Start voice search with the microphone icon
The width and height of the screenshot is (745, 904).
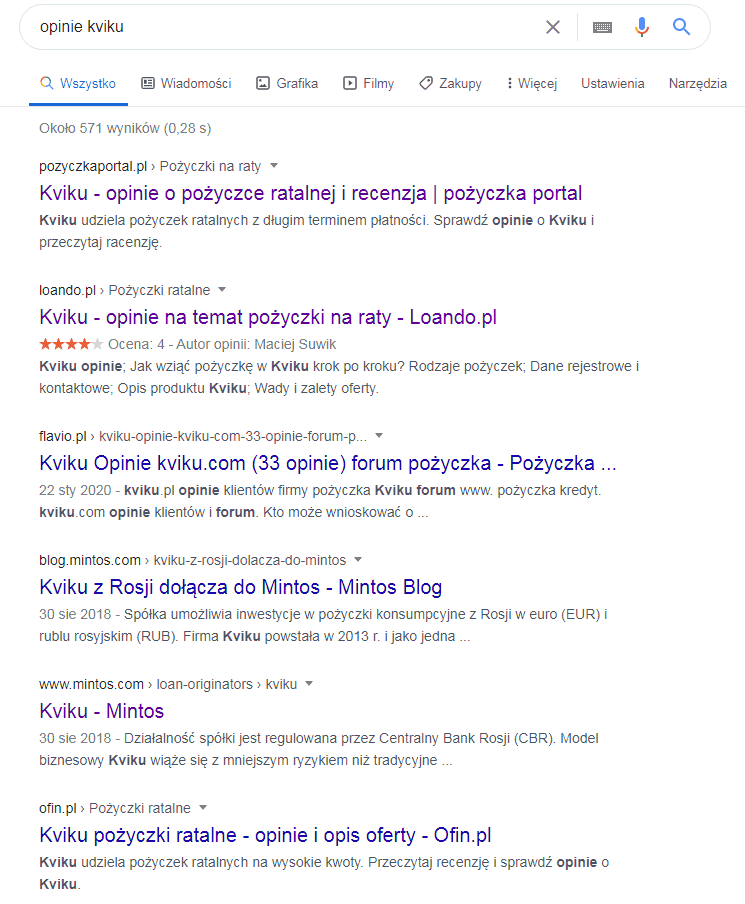[x=641, y=27]
